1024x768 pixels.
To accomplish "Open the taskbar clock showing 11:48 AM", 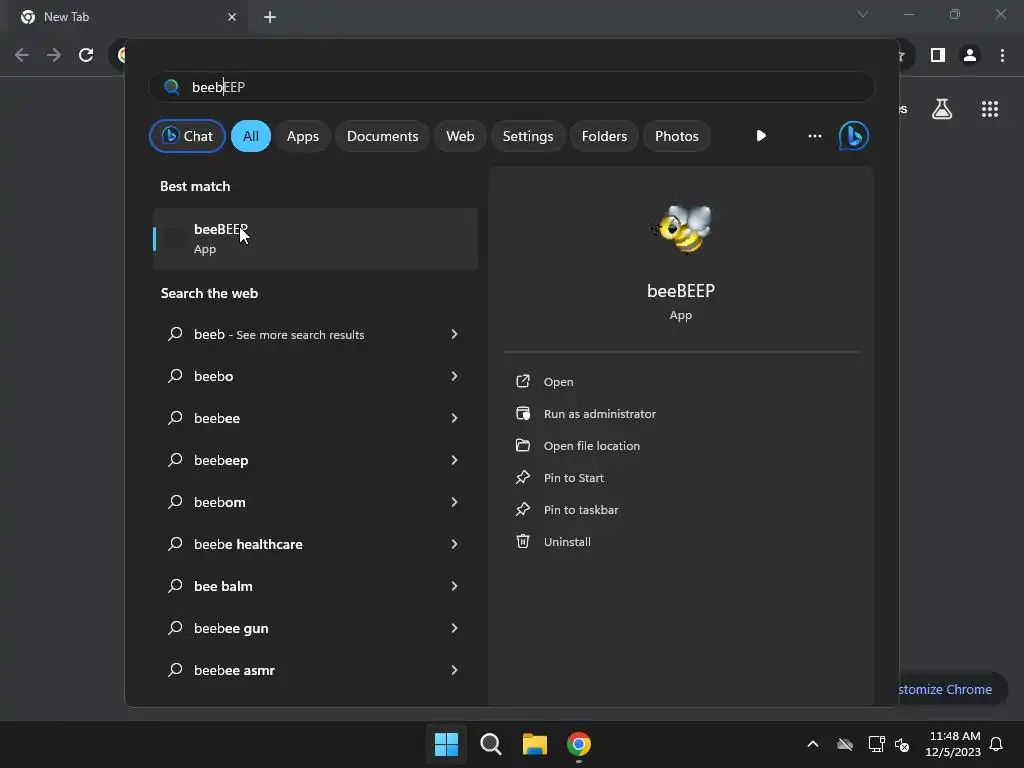I will (x=953, y=744).
